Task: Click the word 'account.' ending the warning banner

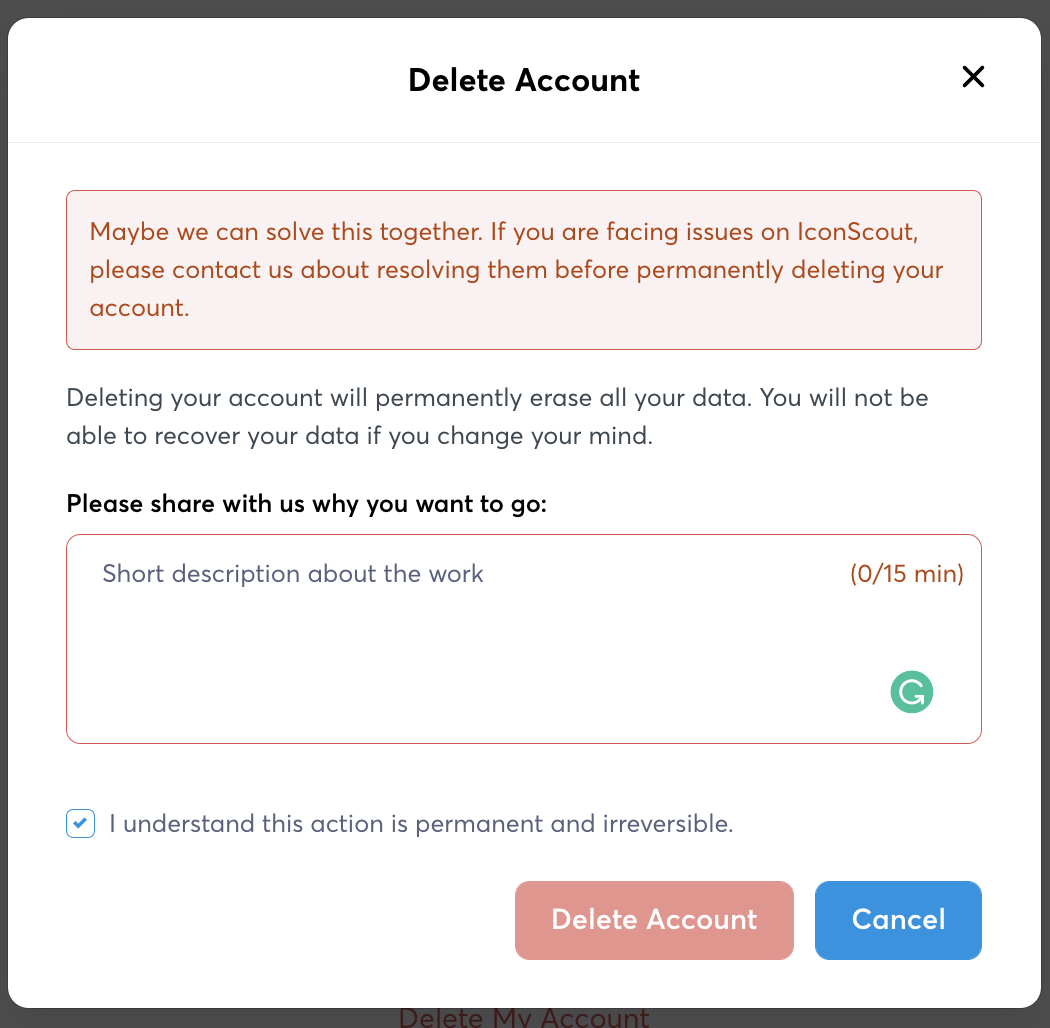Action: pos(139,308)
